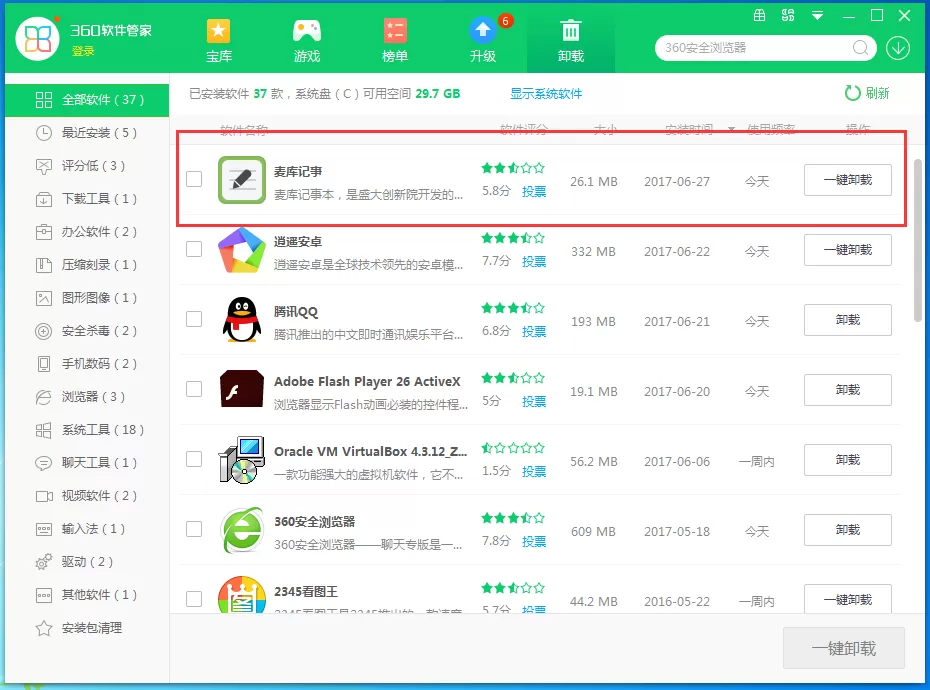This screenshot has width=930, height=690.
Task: Click 显示系统软件 link
Action: coord(546,94)
